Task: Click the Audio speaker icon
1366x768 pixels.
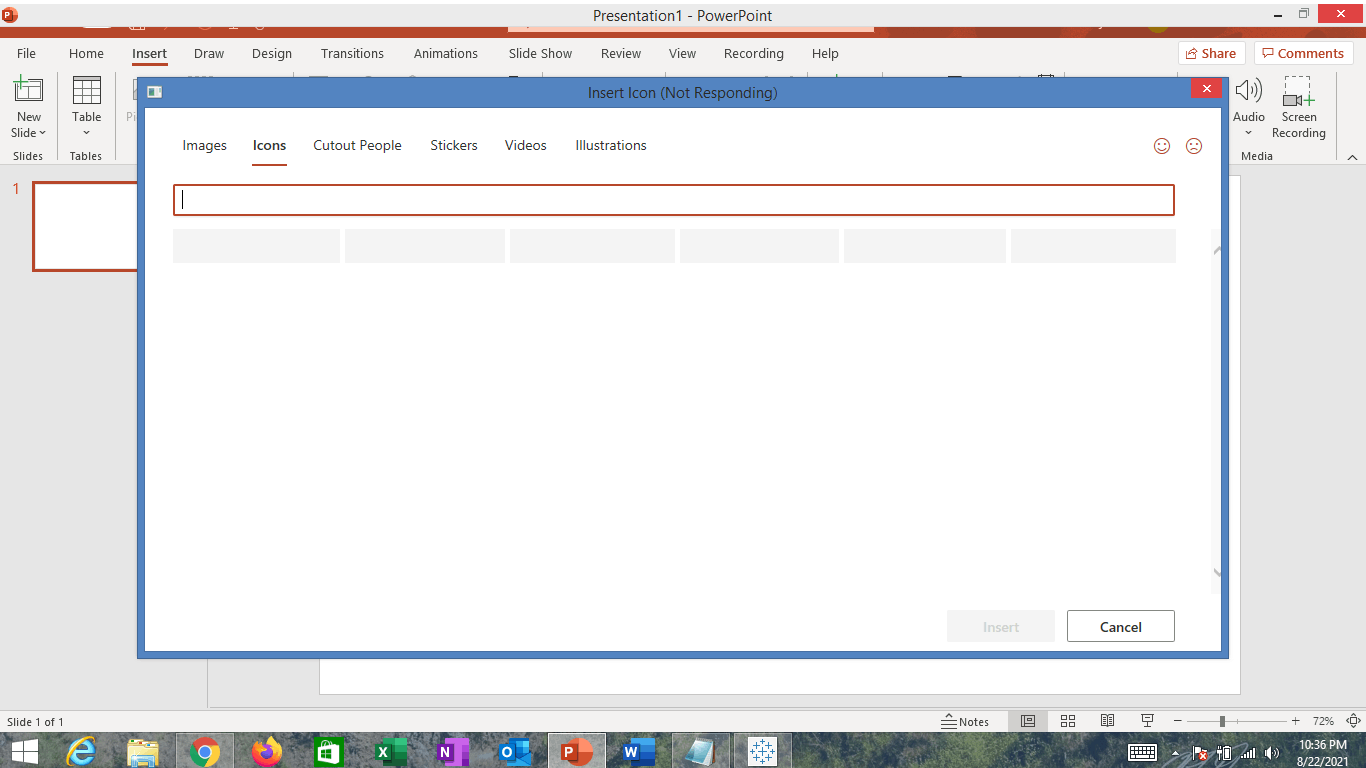Action: pyautogui.click(x=1248, y=90)
